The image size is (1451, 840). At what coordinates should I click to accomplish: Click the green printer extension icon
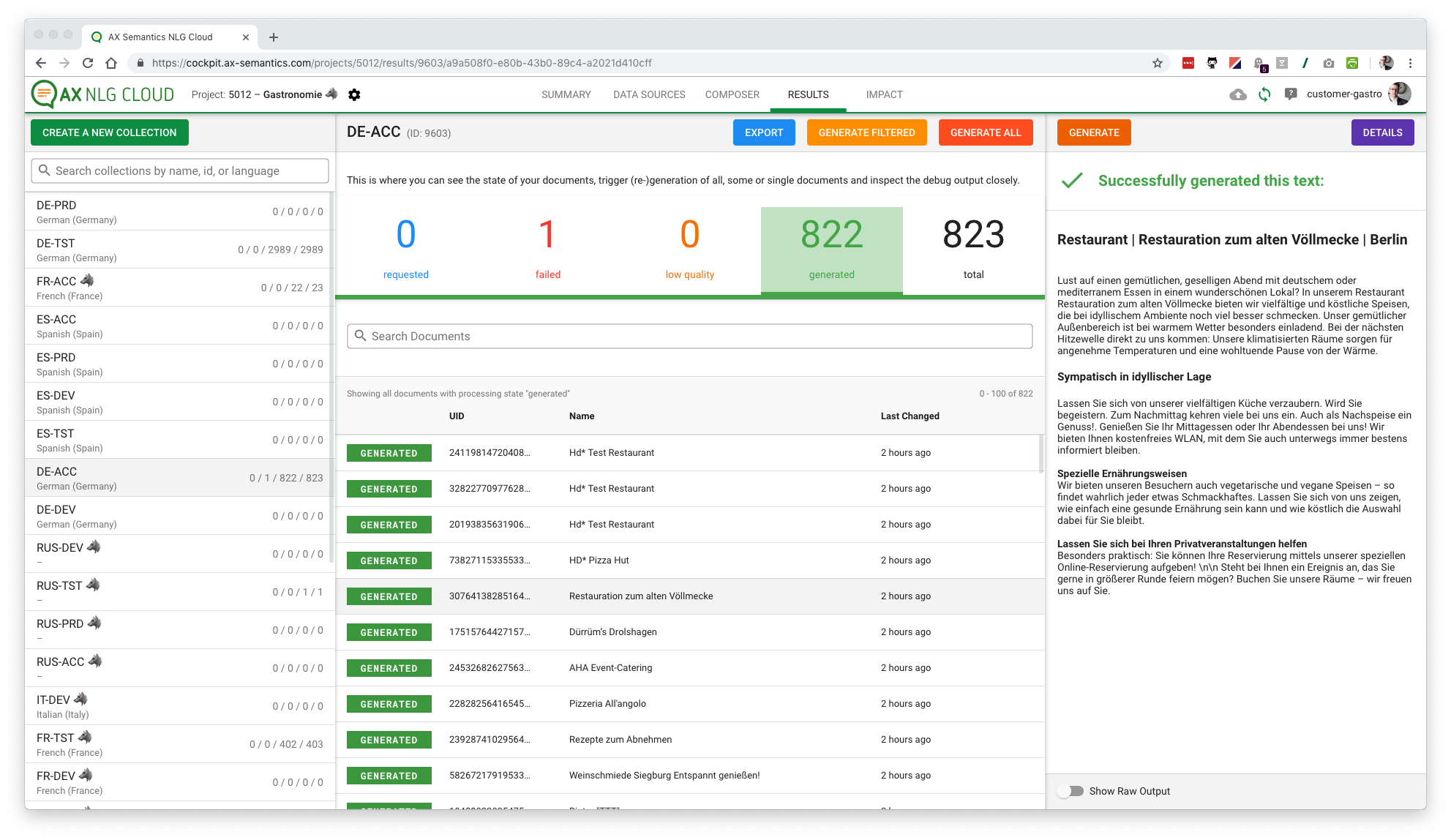tap(1352, 63)
